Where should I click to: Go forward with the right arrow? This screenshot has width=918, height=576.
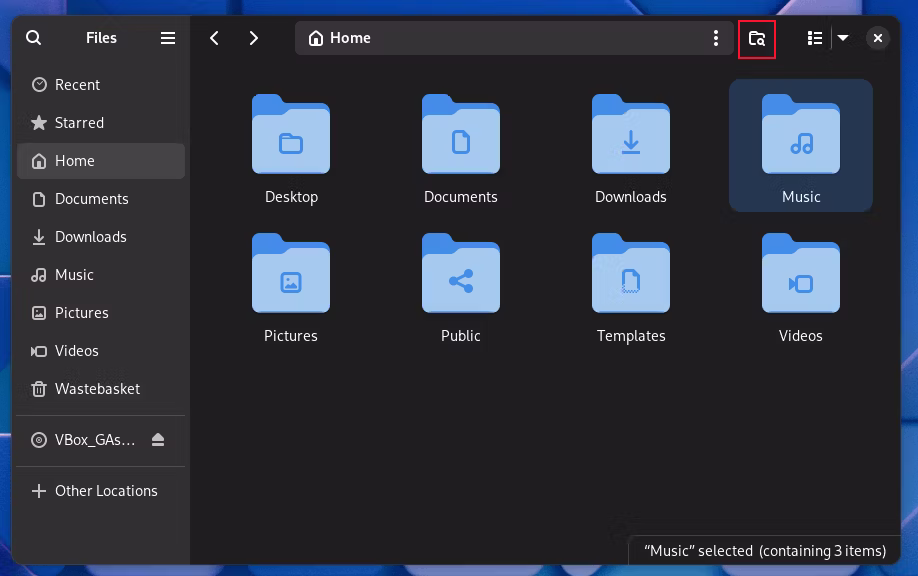pos(254,38)
